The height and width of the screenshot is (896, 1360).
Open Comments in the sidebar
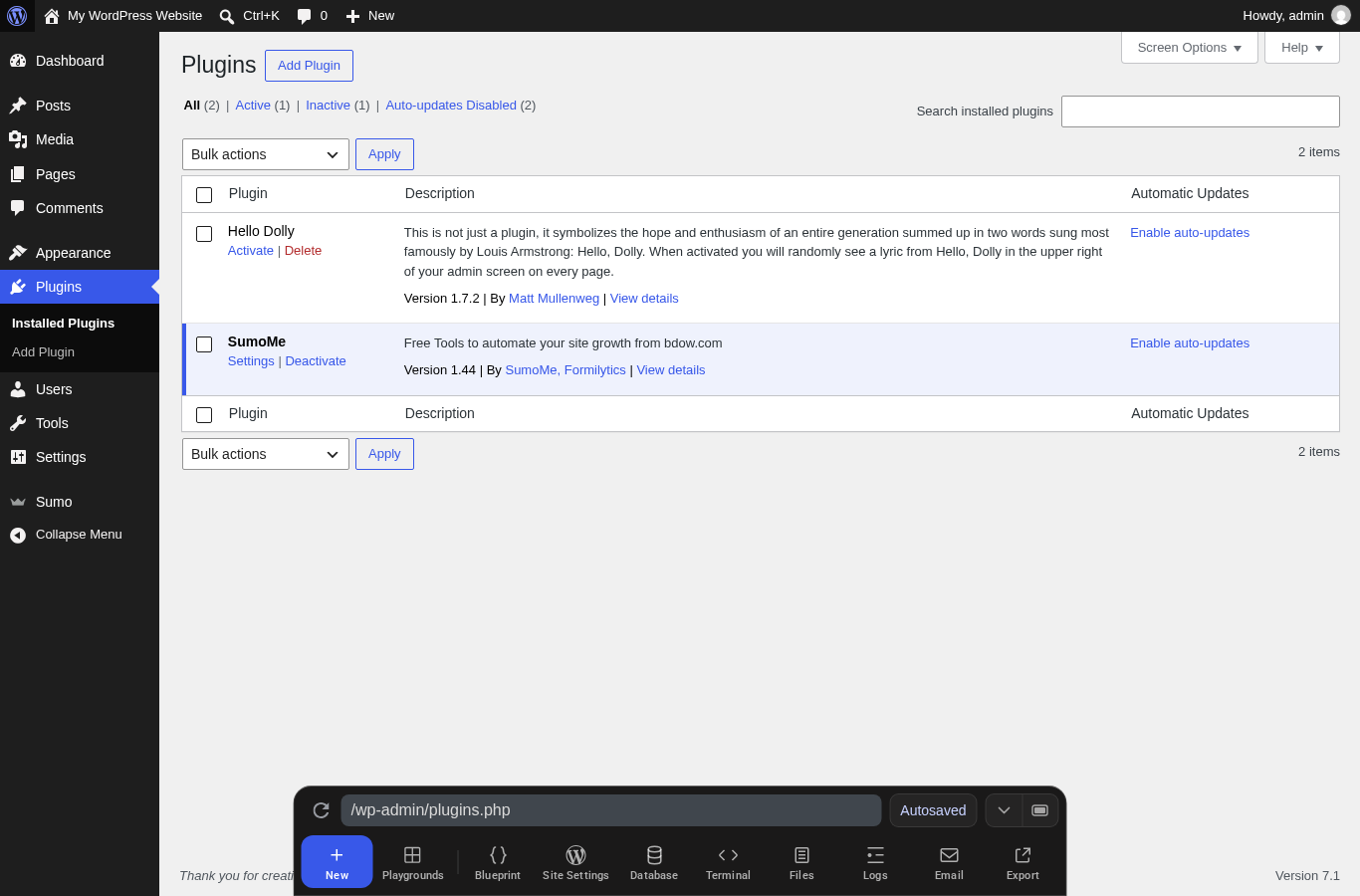[80, 208]
